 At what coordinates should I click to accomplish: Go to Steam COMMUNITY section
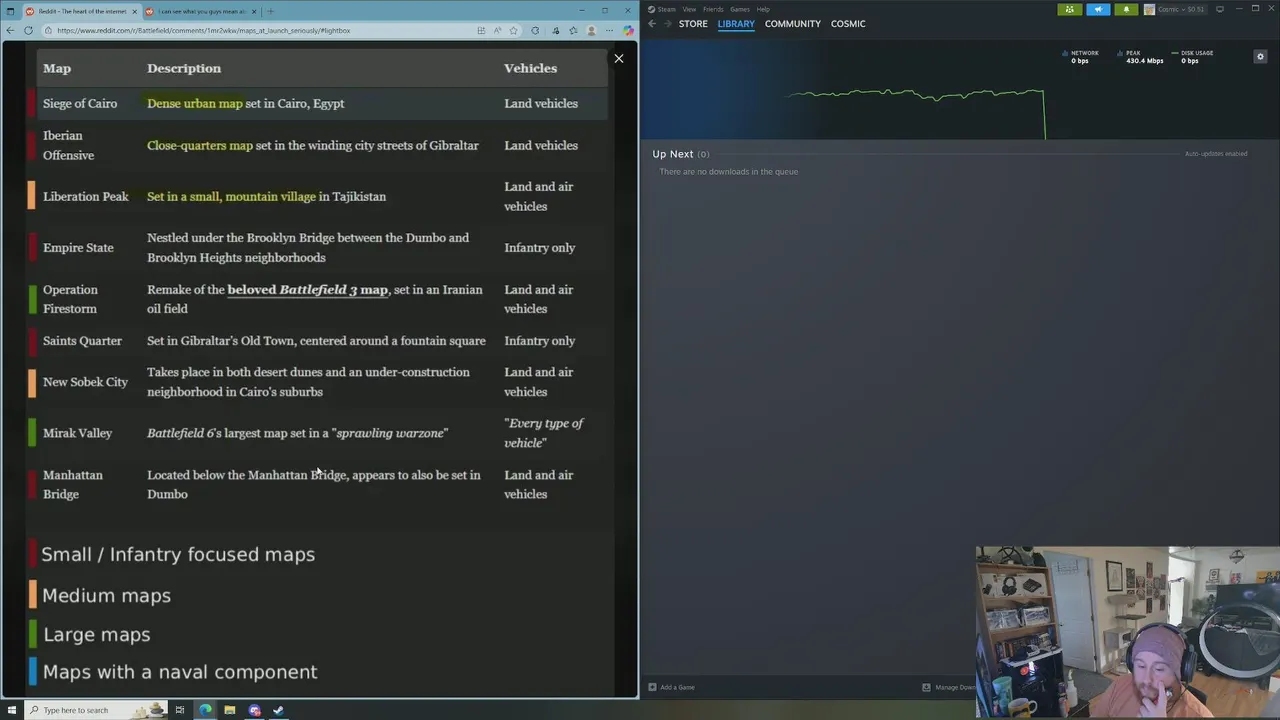pyautogui.click(x=793, y=23)
